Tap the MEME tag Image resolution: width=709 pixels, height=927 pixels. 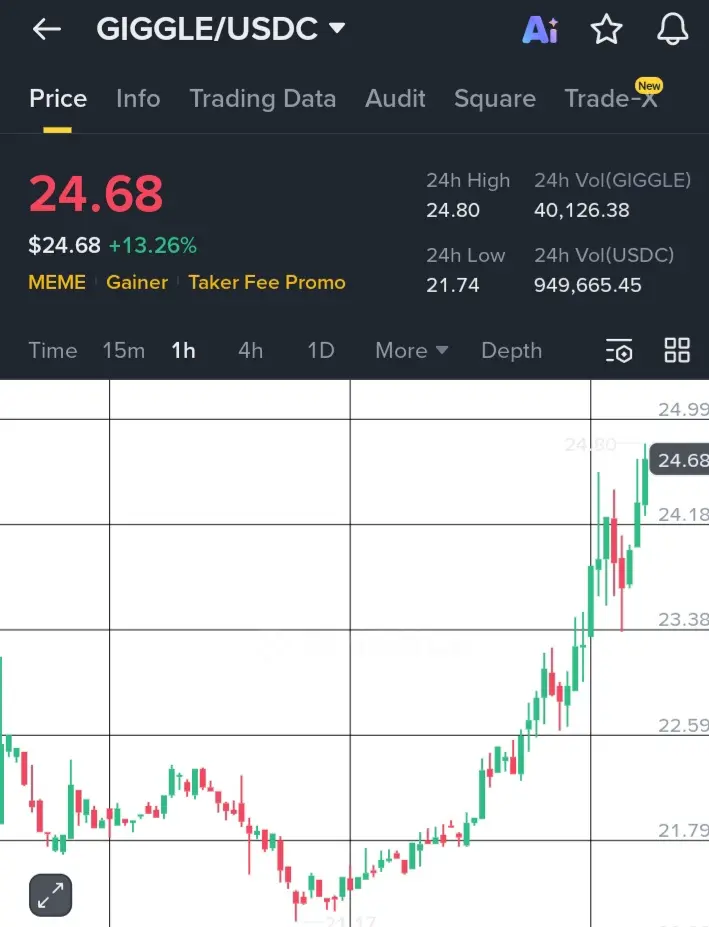pos(57,282)
